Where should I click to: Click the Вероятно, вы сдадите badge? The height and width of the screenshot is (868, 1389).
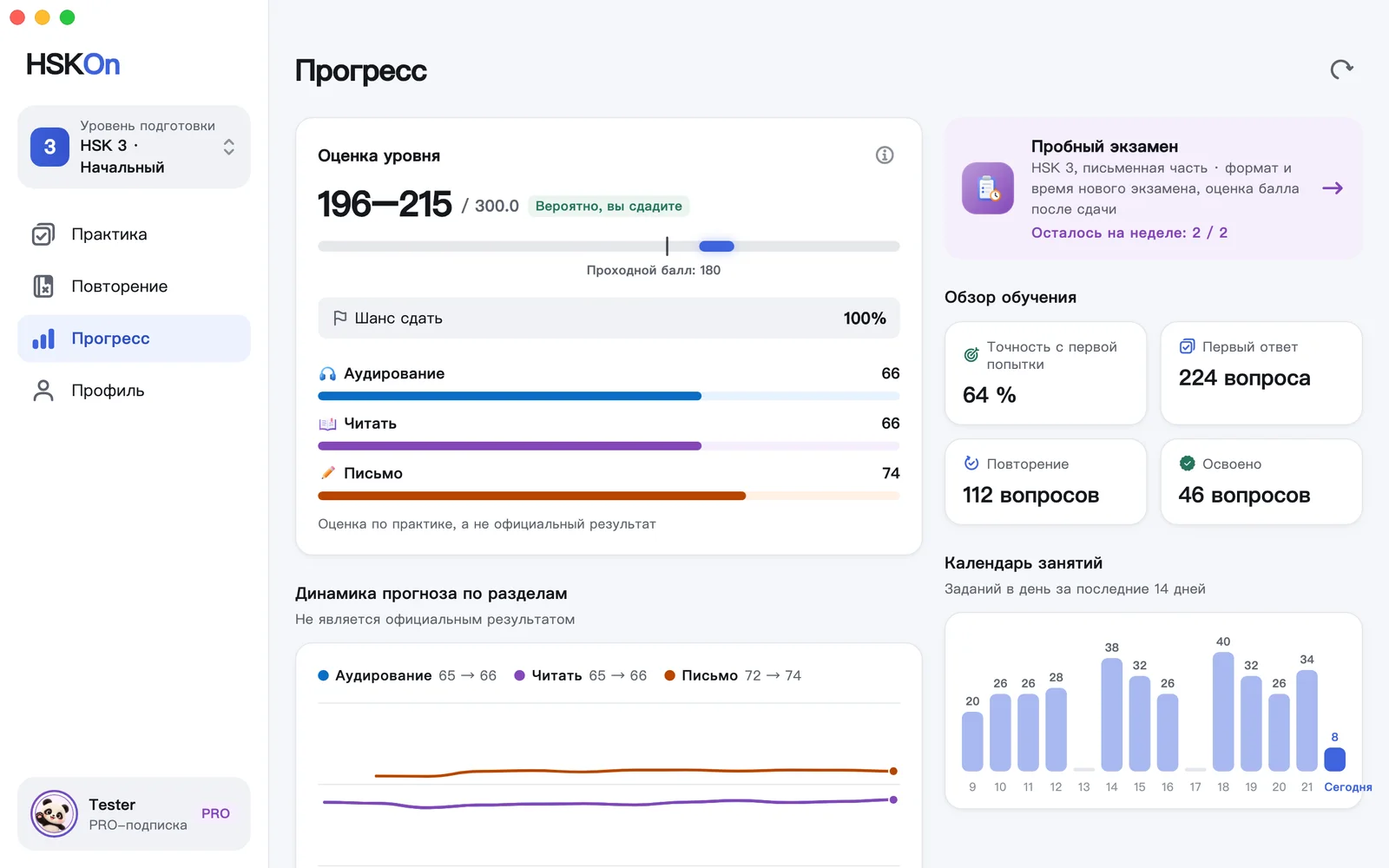[609, 207]
